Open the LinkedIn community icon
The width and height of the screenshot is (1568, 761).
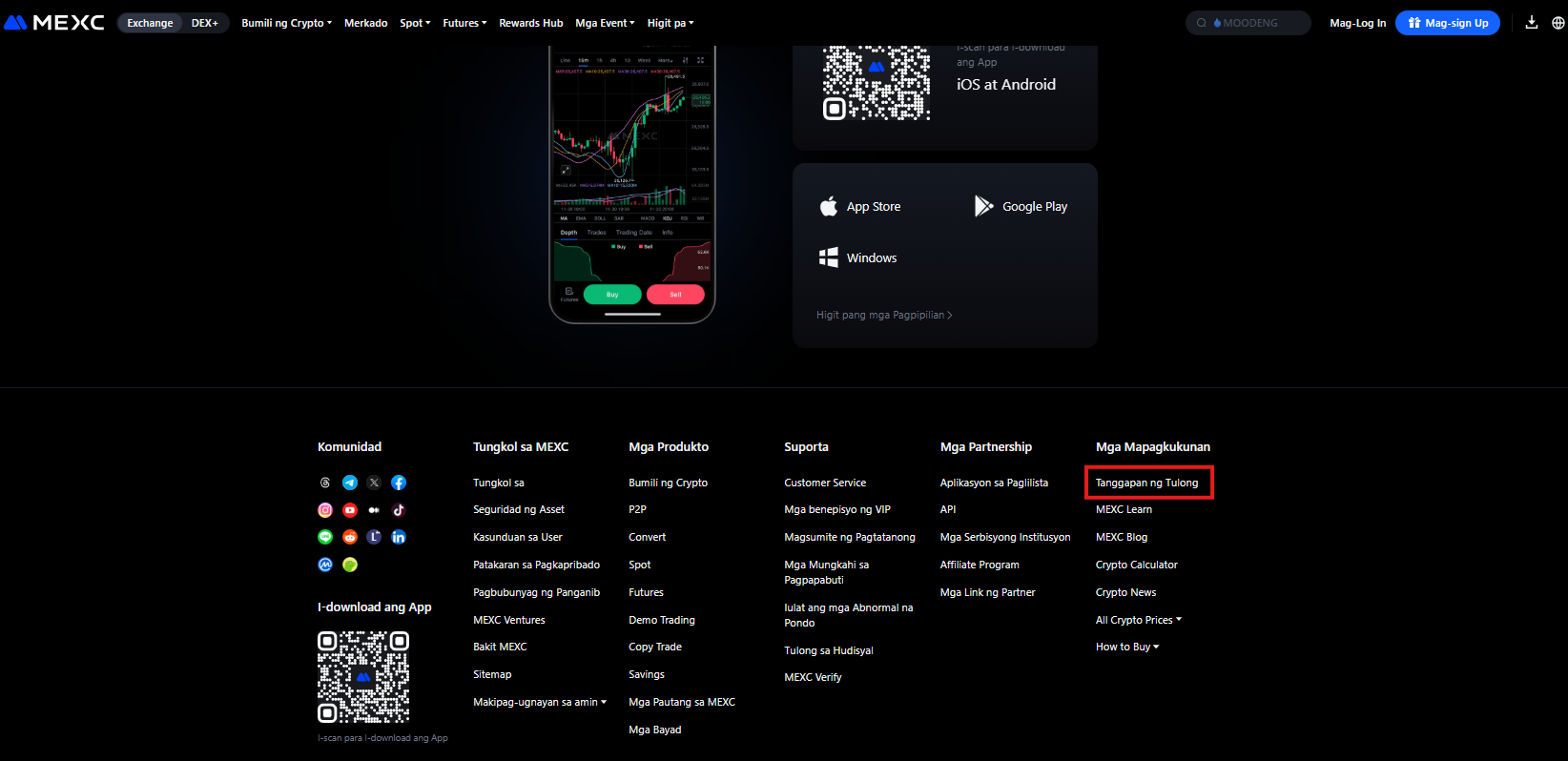point(399,537)
